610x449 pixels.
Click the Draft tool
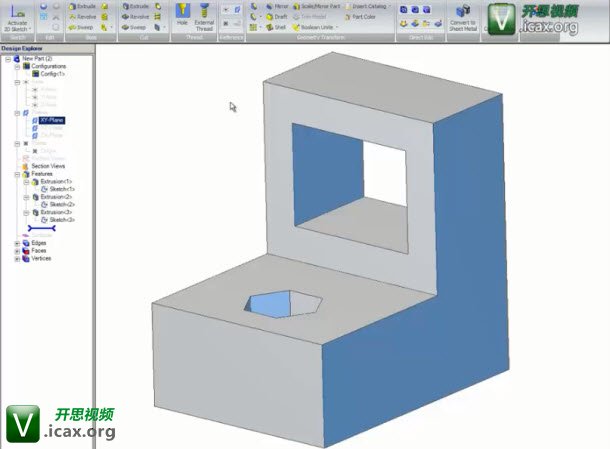click(277, 17)
